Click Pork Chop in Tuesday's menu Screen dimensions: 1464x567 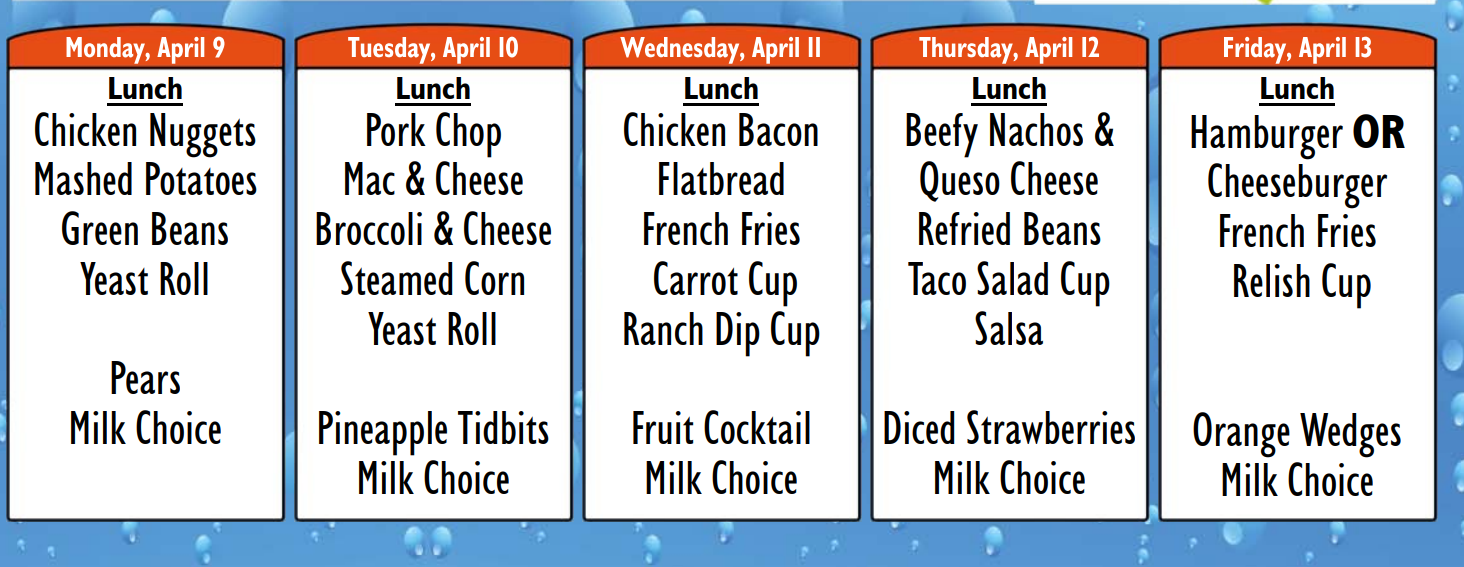point(433,133)
